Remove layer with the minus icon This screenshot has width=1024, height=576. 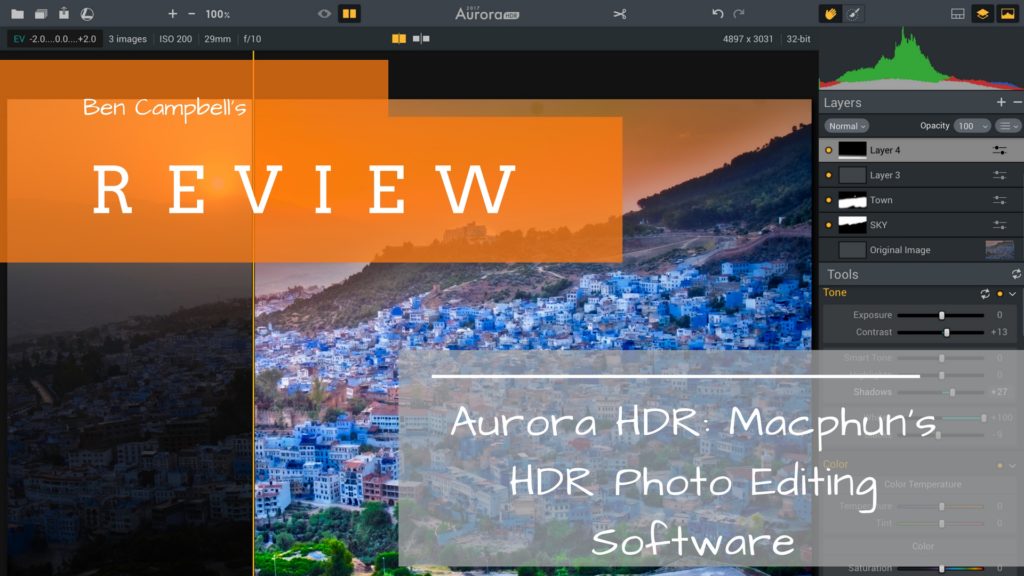click(x=1017, y=103)
